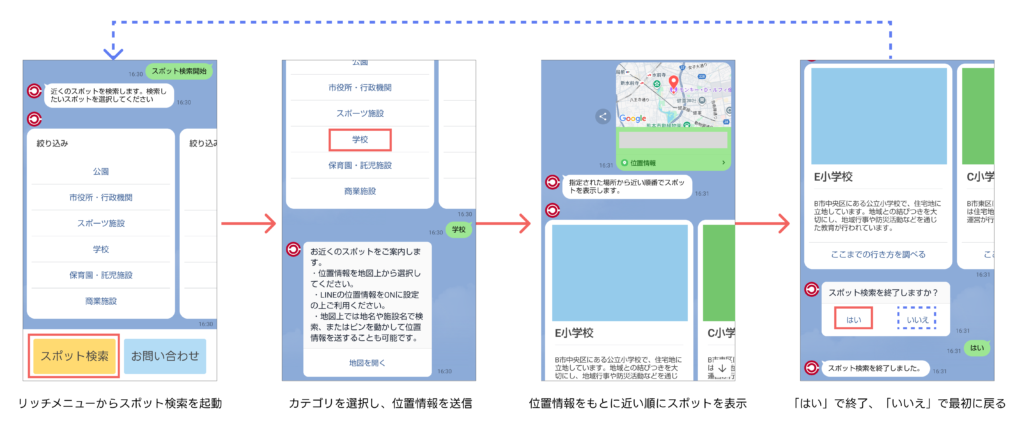Viewport: 1024px width, 425px height.
Task: Choose 公園 in the 絞り込み list
Action: click(x=100, y=171)
